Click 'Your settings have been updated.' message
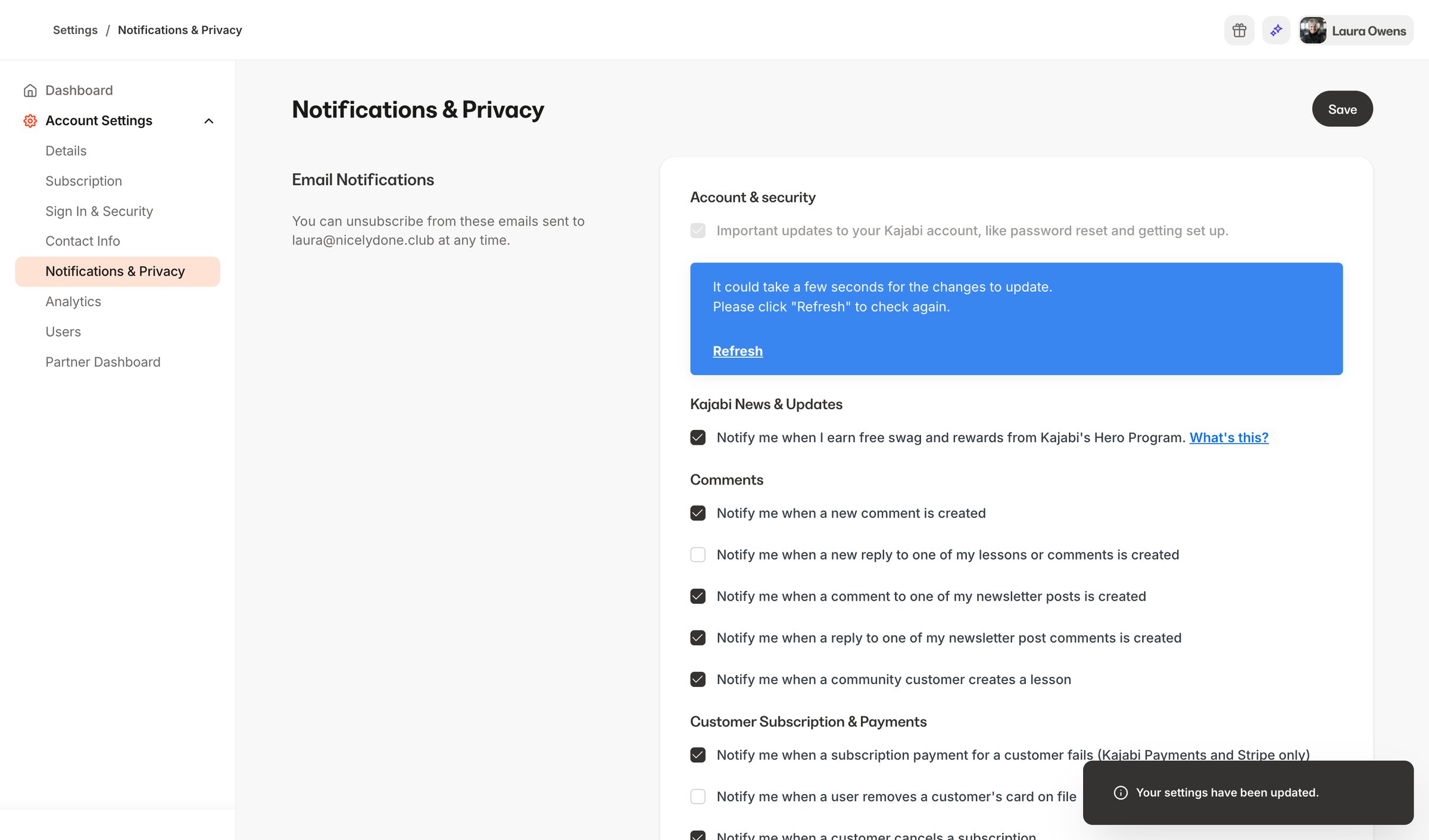 coord(1227,793)
